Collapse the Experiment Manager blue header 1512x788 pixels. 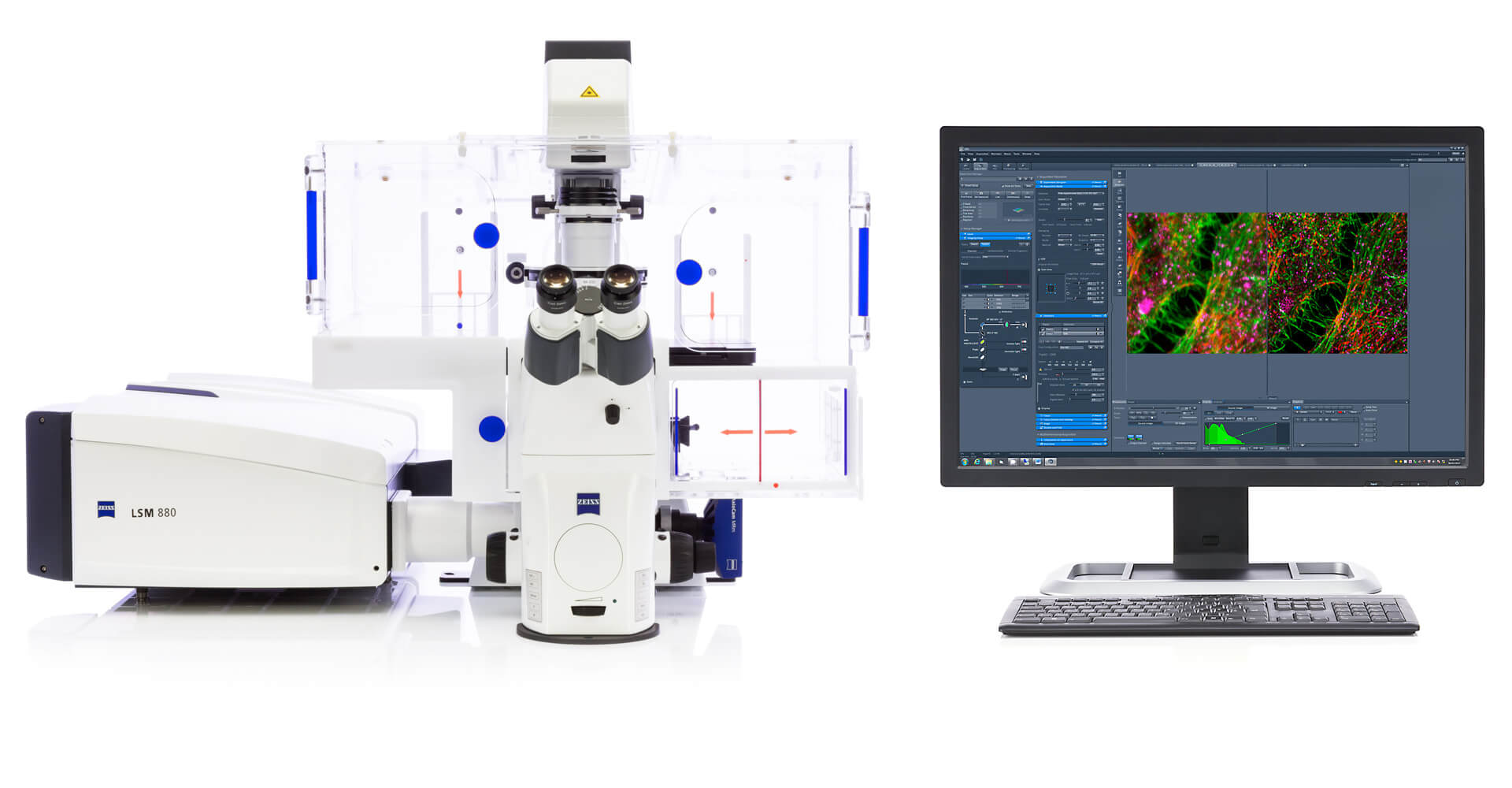point(1071,182)
